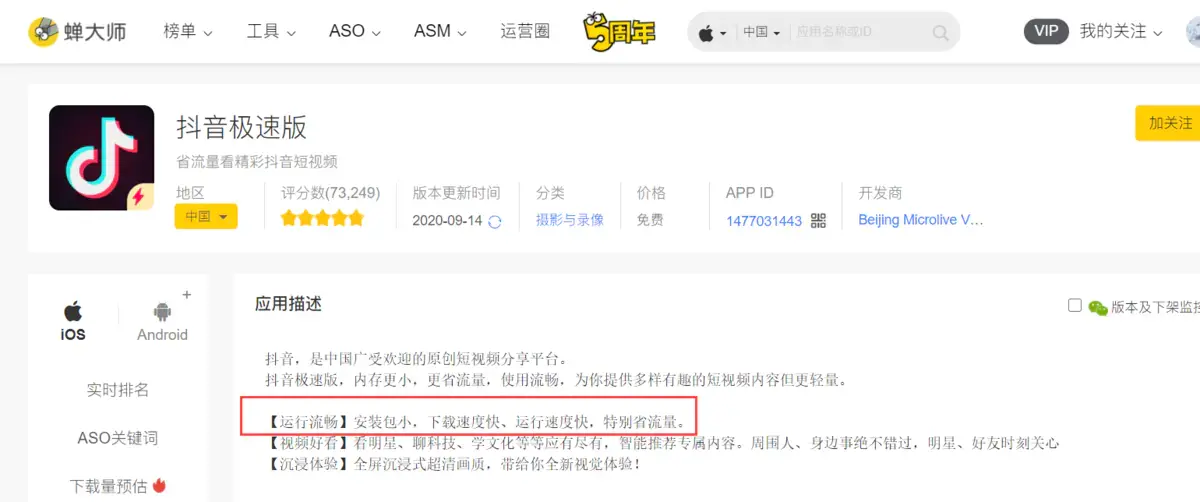
Task: Open APP ID link 1477031443
Action: 764,221
